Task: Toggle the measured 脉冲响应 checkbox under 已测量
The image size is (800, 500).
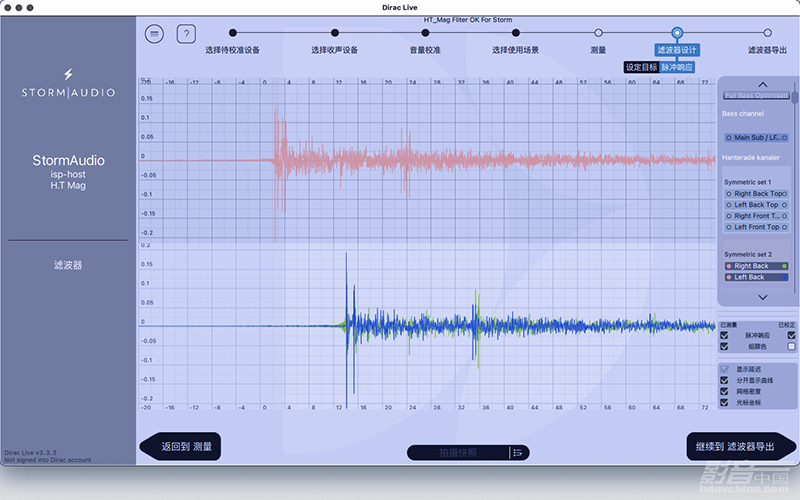Action: (724, 335)
